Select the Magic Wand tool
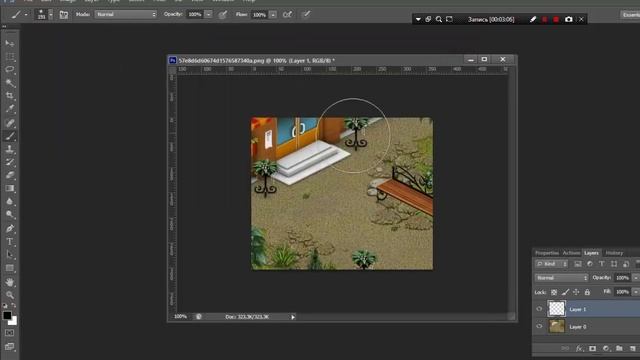The image size is (640, 360). [10, 83]
